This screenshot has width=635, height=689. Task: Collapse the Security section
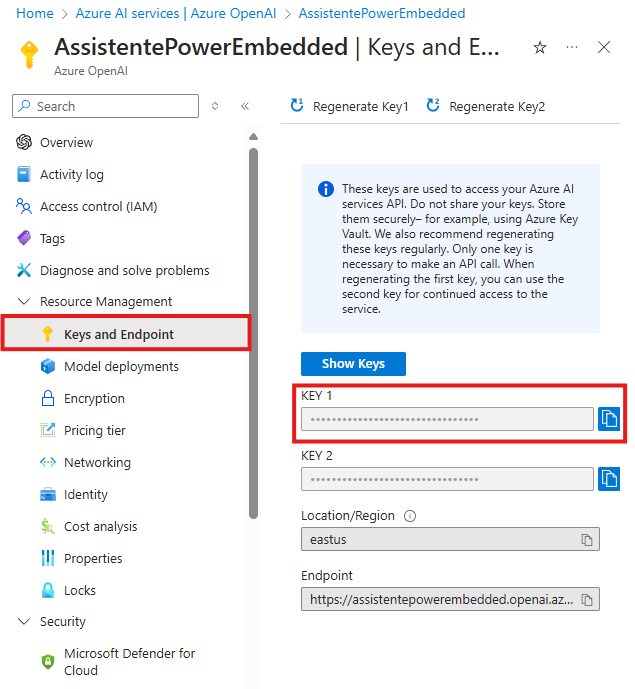pyautogui.click(x=24, y=621)
